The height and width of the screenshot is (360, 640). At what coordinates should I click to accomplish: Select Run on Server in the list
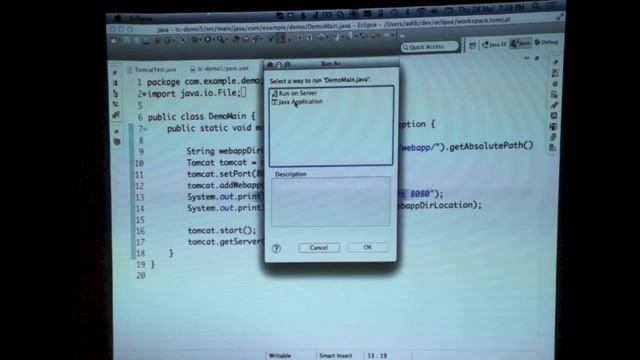[295, 93]
